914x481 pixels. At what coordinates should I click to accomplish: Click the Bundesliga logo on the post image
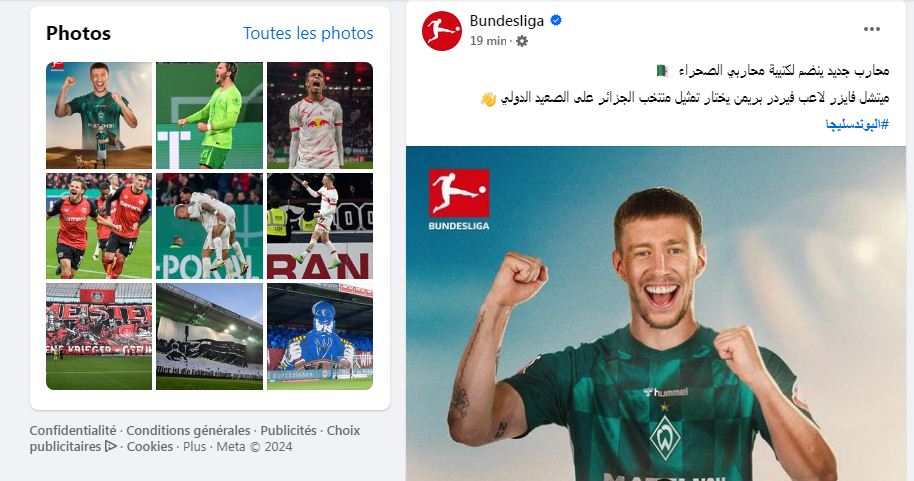point(459,199)
